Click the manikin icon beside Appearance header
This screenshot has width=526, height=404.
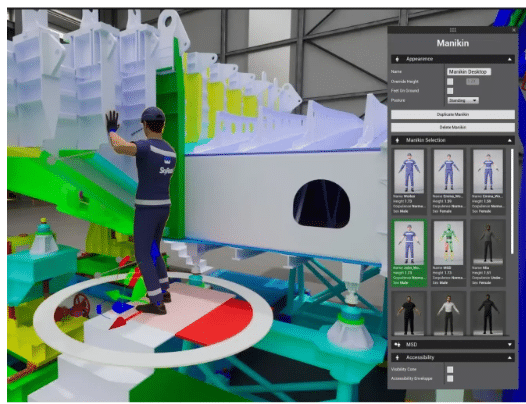pos(398,59)
